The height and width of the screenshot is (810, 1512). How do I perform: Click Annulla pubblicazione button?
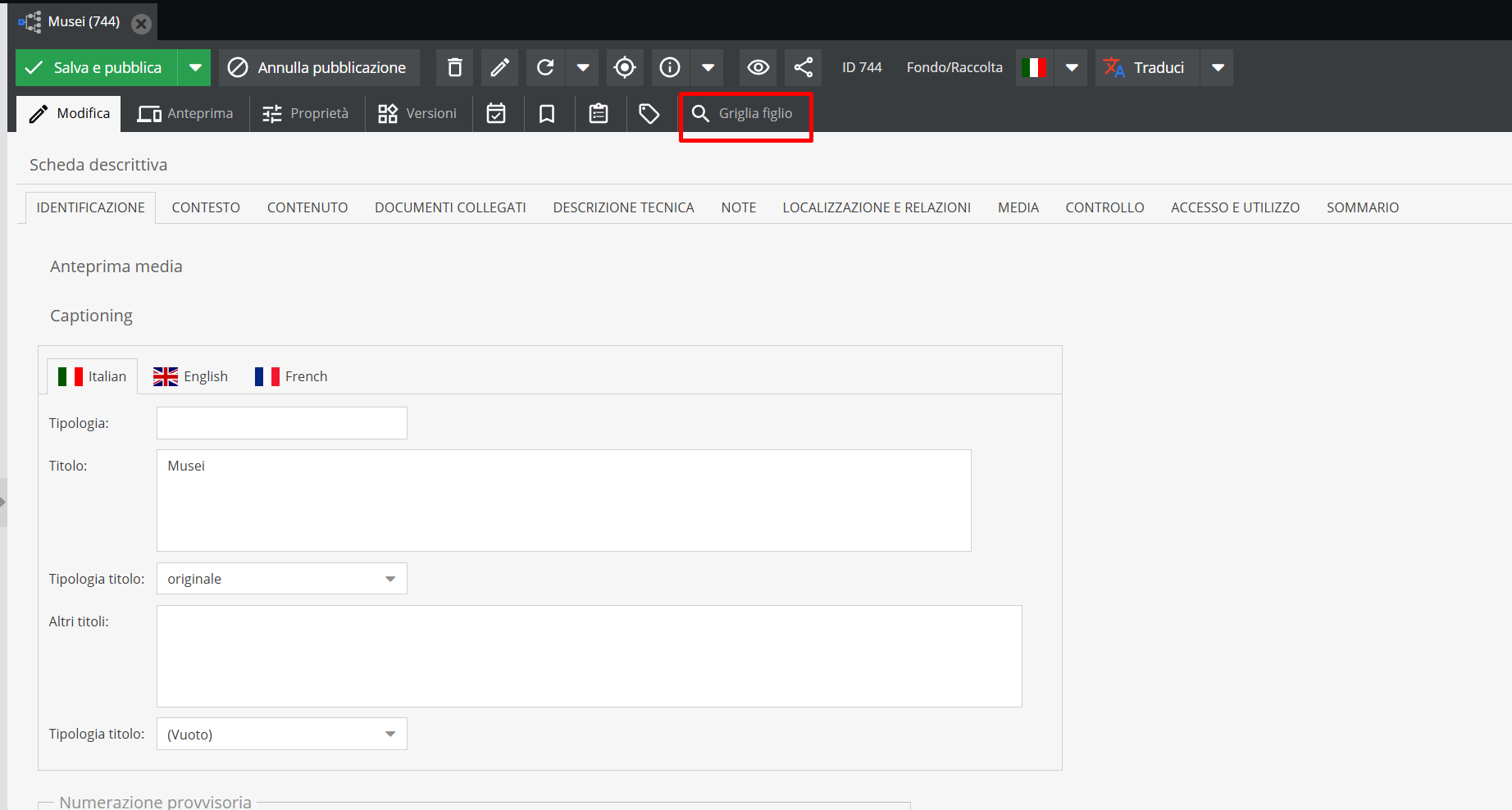click(319, 67)
